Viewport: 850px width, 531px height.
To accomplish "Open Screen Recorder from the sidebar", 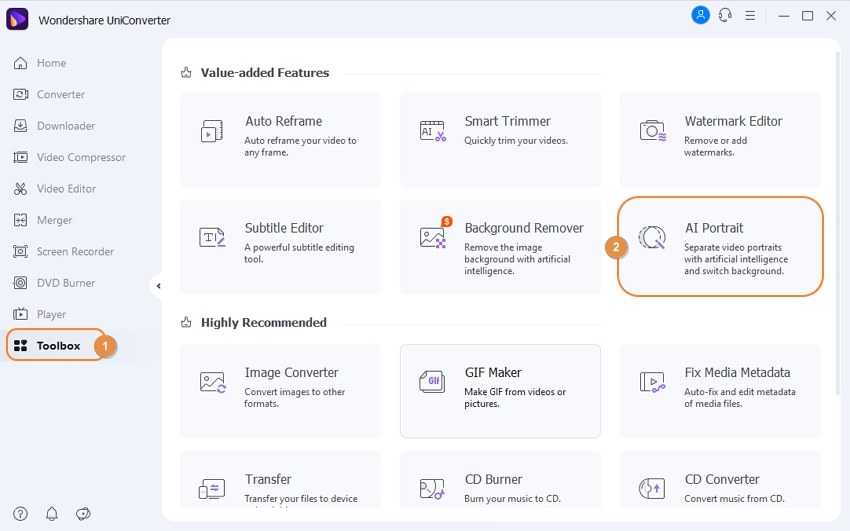I will [x=75, y=252].
